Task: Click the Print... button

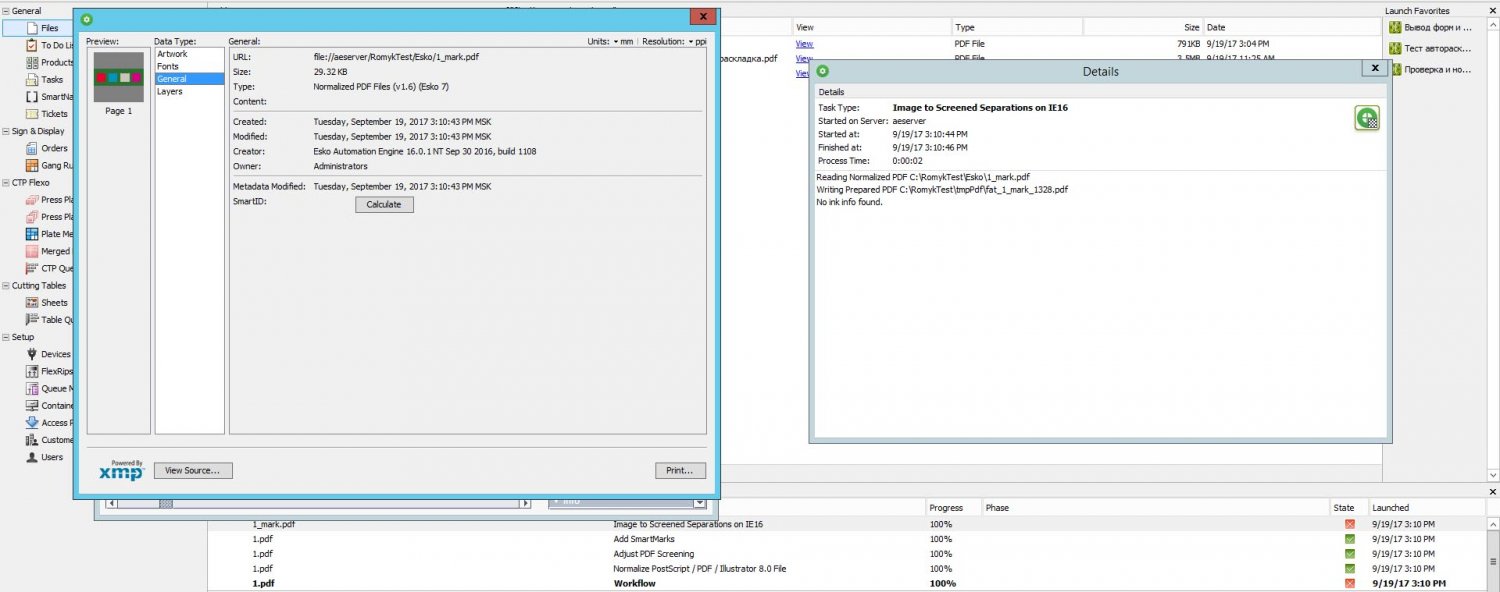Action: point(680,471)
